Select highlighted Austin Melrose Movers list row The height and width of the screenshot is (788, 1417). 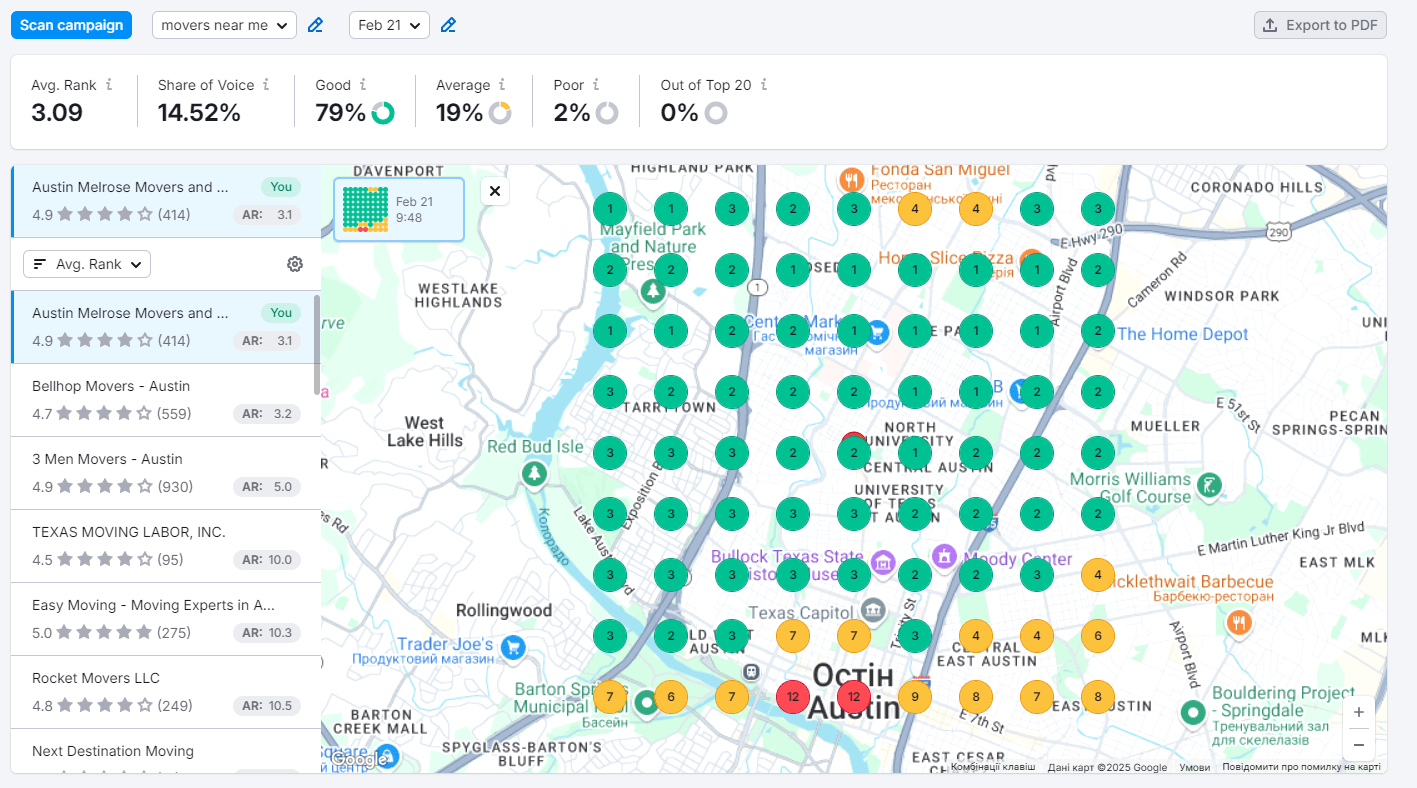[x=166, y=327]
